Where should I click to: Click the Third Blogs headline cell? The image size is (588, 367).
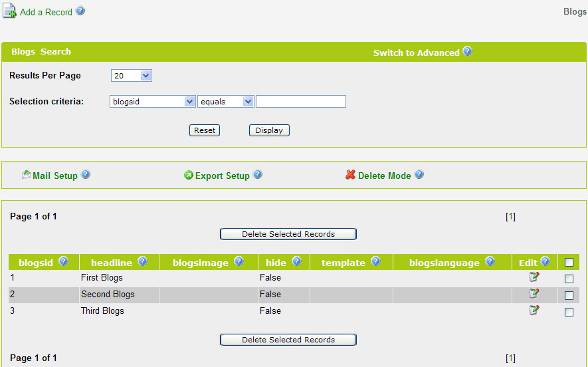click(102, 311)
